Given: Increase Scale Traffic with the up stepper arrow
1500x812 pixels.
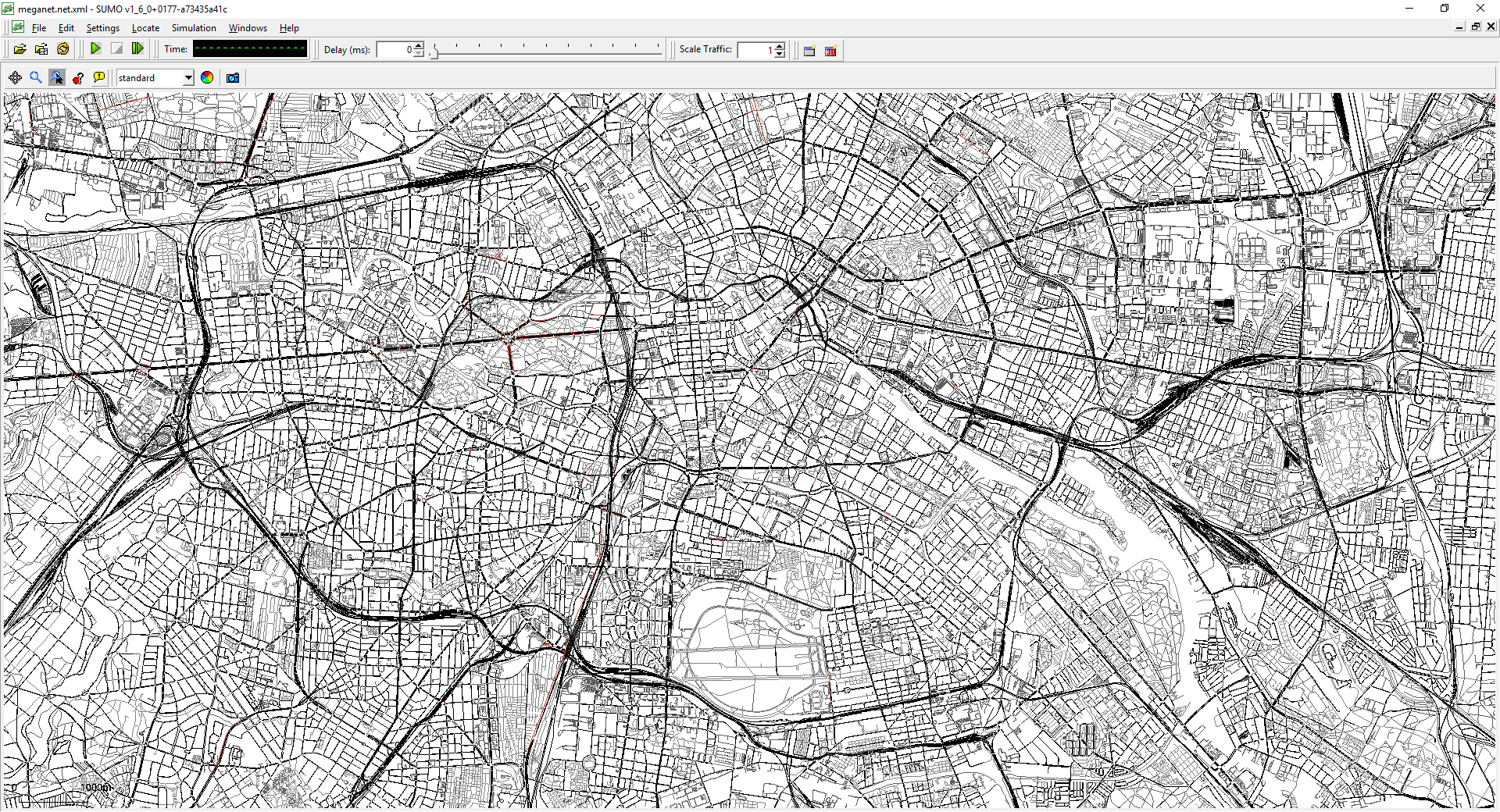Looking at the screenshot, I should tap(779, 46).
